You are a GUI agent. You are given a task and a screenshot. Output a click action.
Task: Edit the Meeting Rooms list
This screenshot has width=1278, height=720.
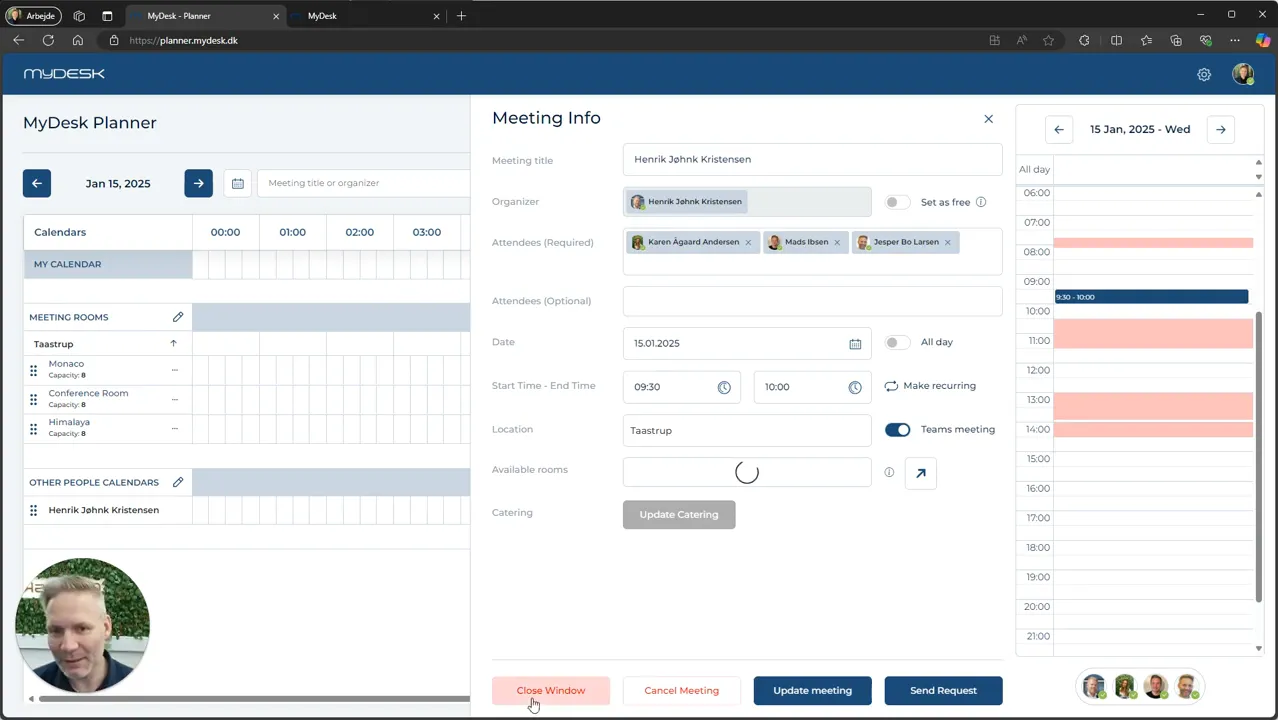tap(178, 317)
